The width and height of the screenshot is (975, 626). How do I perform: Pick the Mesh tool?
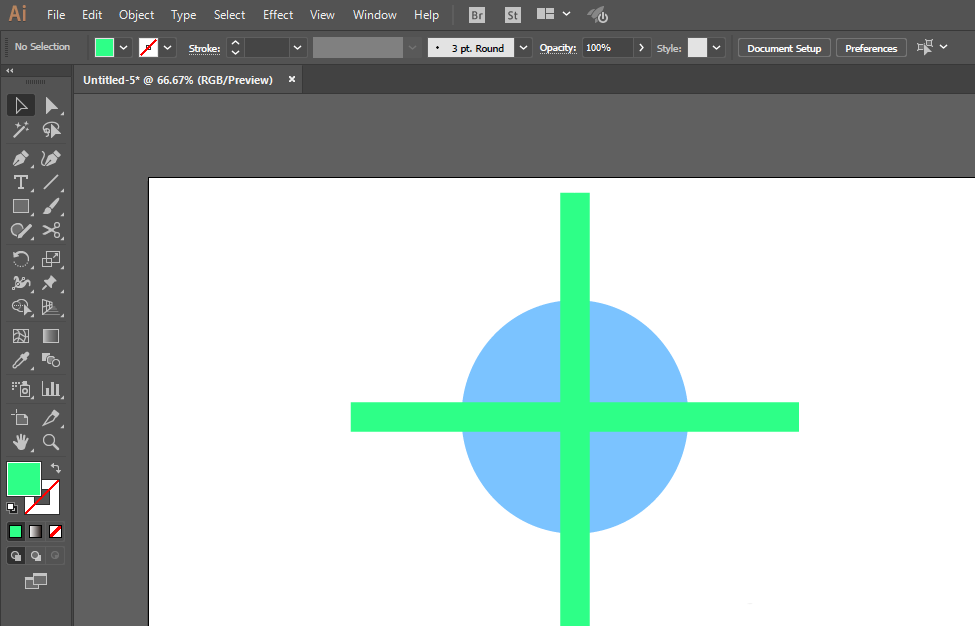click(21, 336)
